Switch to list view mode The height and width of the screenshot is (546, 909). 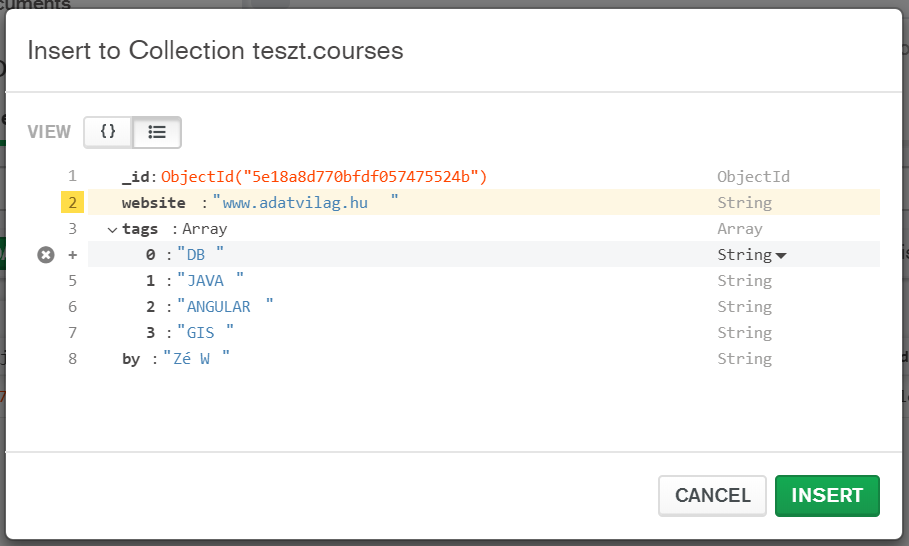(157, 132)
